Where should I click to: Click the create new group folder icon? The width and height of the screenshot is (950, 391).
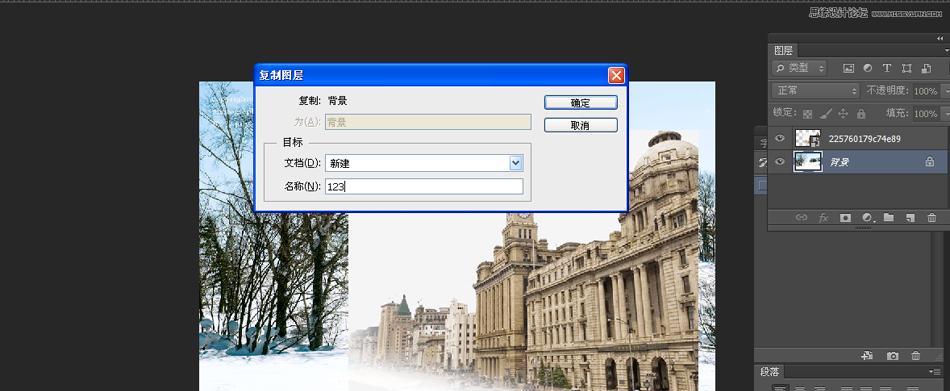[888, 218]
